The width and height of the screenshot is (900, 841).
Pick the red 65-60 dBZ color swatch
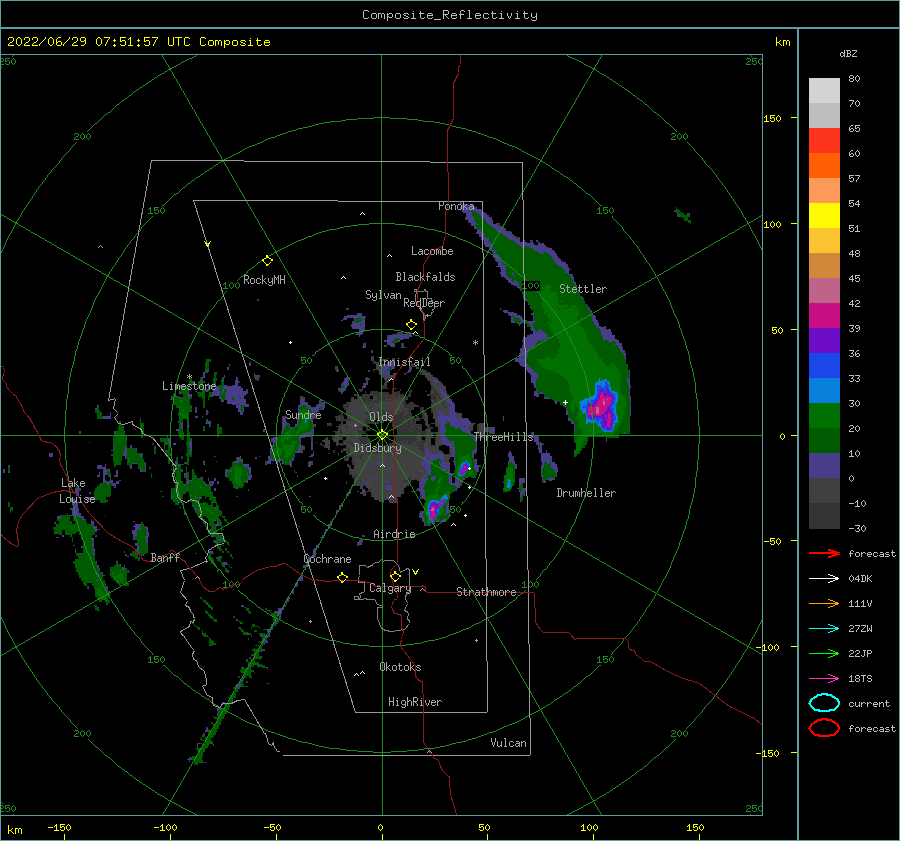tap(824, 141)
